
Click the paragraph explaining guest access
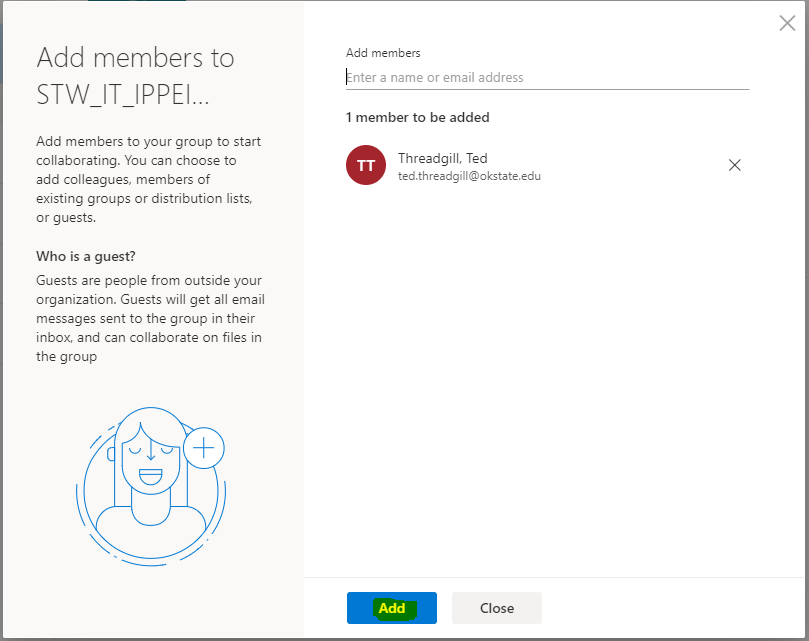click(150, 318)
